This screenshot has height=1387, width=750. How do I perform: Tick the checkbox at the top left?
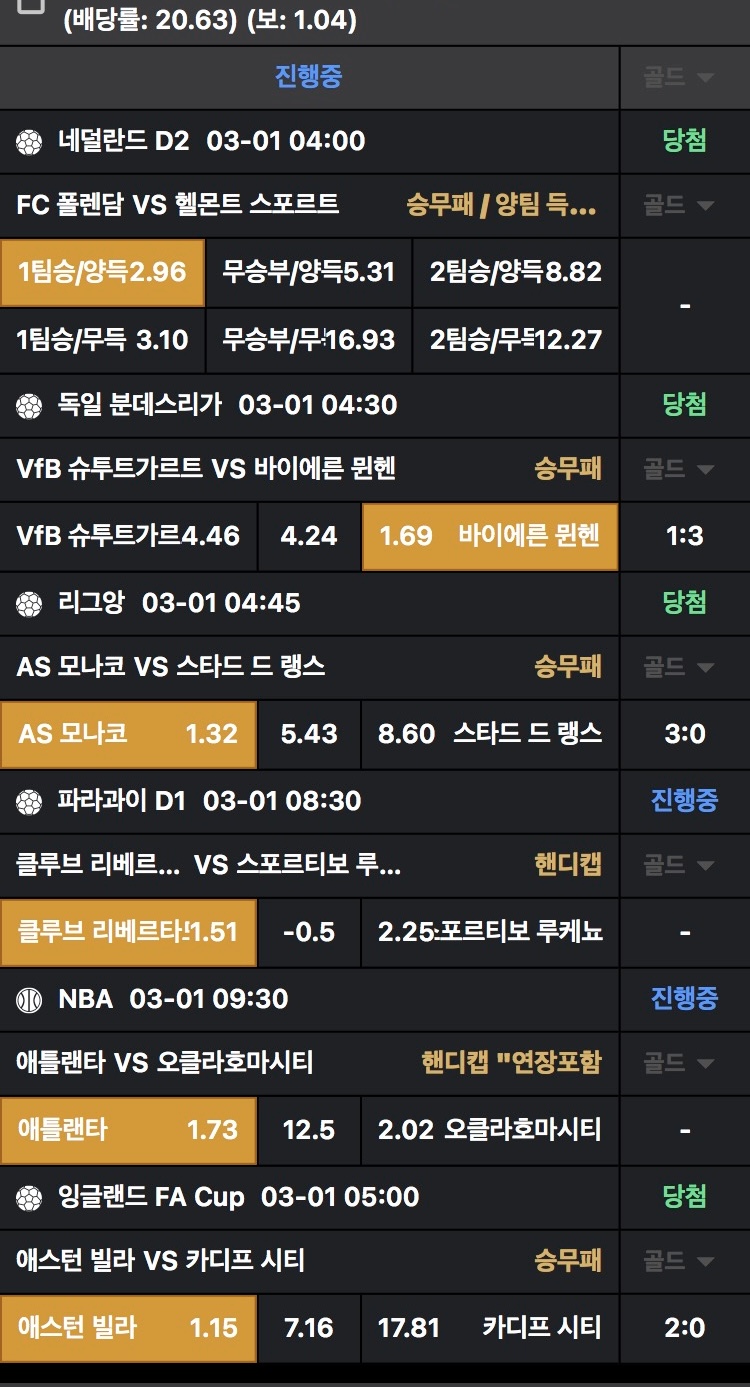point(31,5)
